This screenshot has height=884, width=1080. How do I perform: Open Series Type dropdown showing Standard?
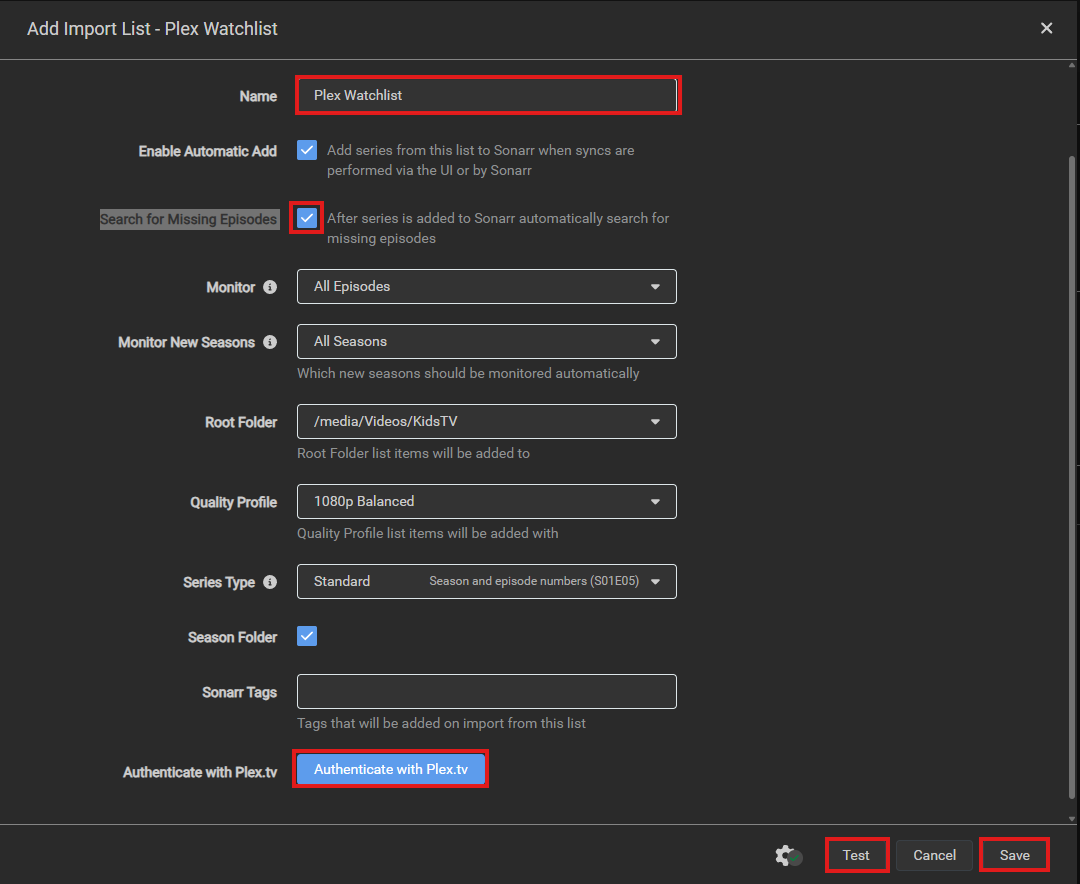pos(486,582)
